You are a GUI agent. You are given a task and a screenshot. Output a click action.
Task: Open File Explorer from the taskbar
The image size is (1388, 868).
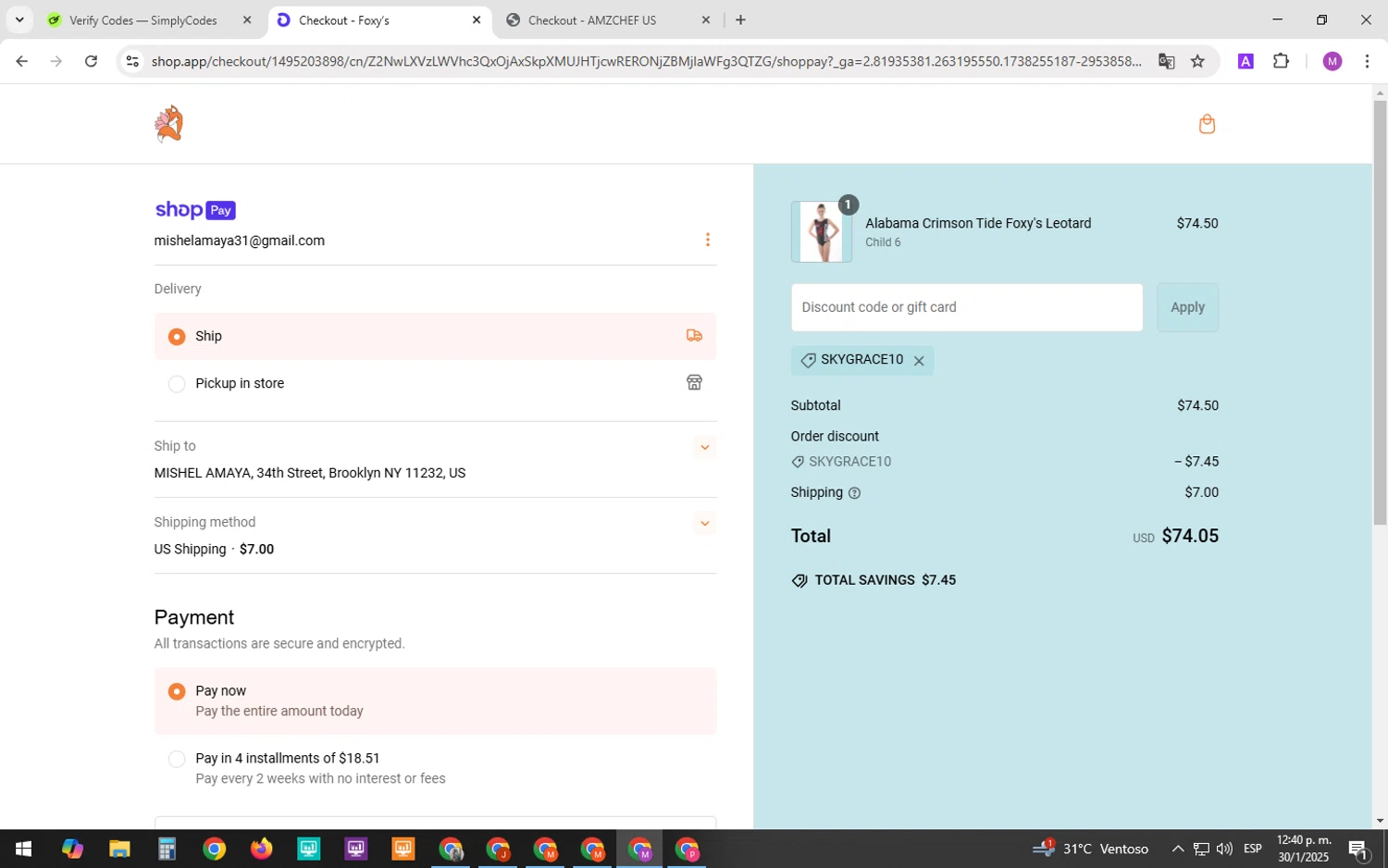[119, 849]
